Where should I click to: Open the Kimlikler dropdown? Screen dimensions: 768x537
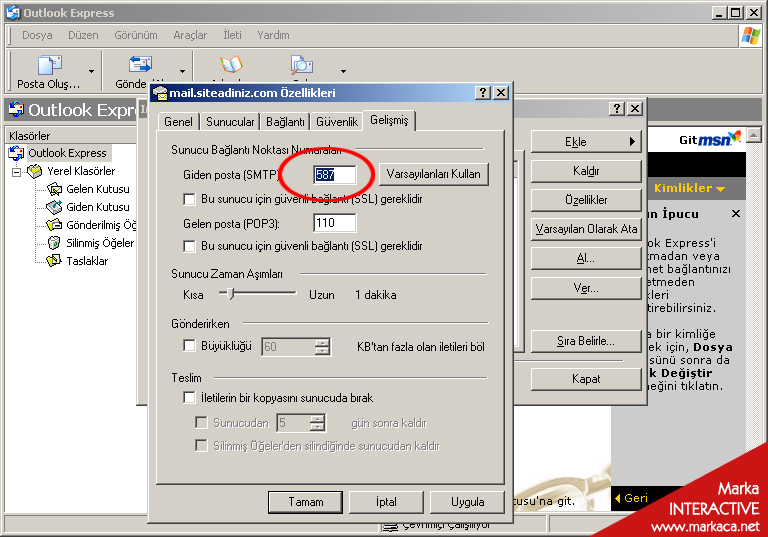[x=689, y=188]
